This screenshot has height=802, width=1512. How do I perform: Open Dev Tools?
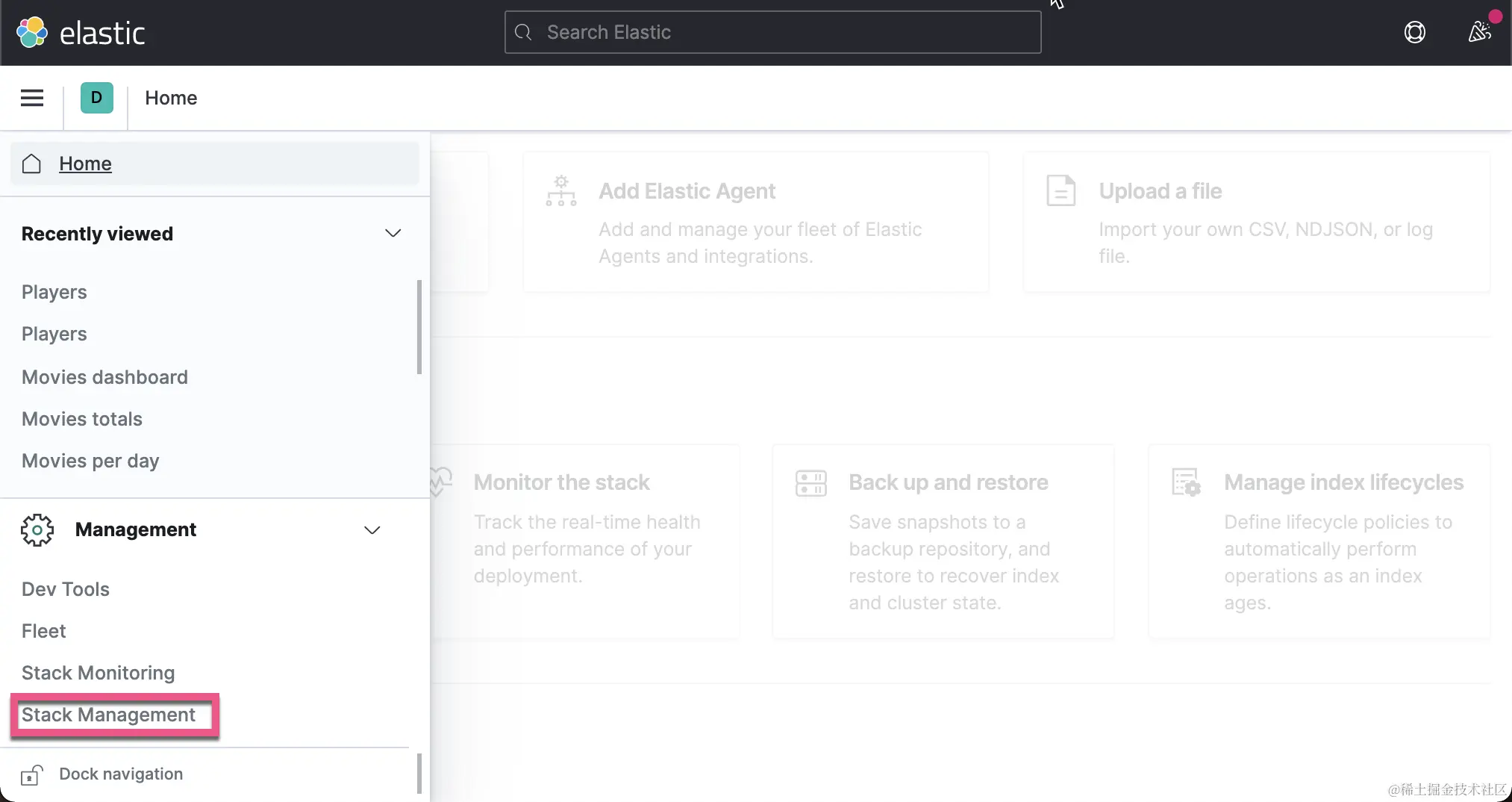[x=65, y=589]
